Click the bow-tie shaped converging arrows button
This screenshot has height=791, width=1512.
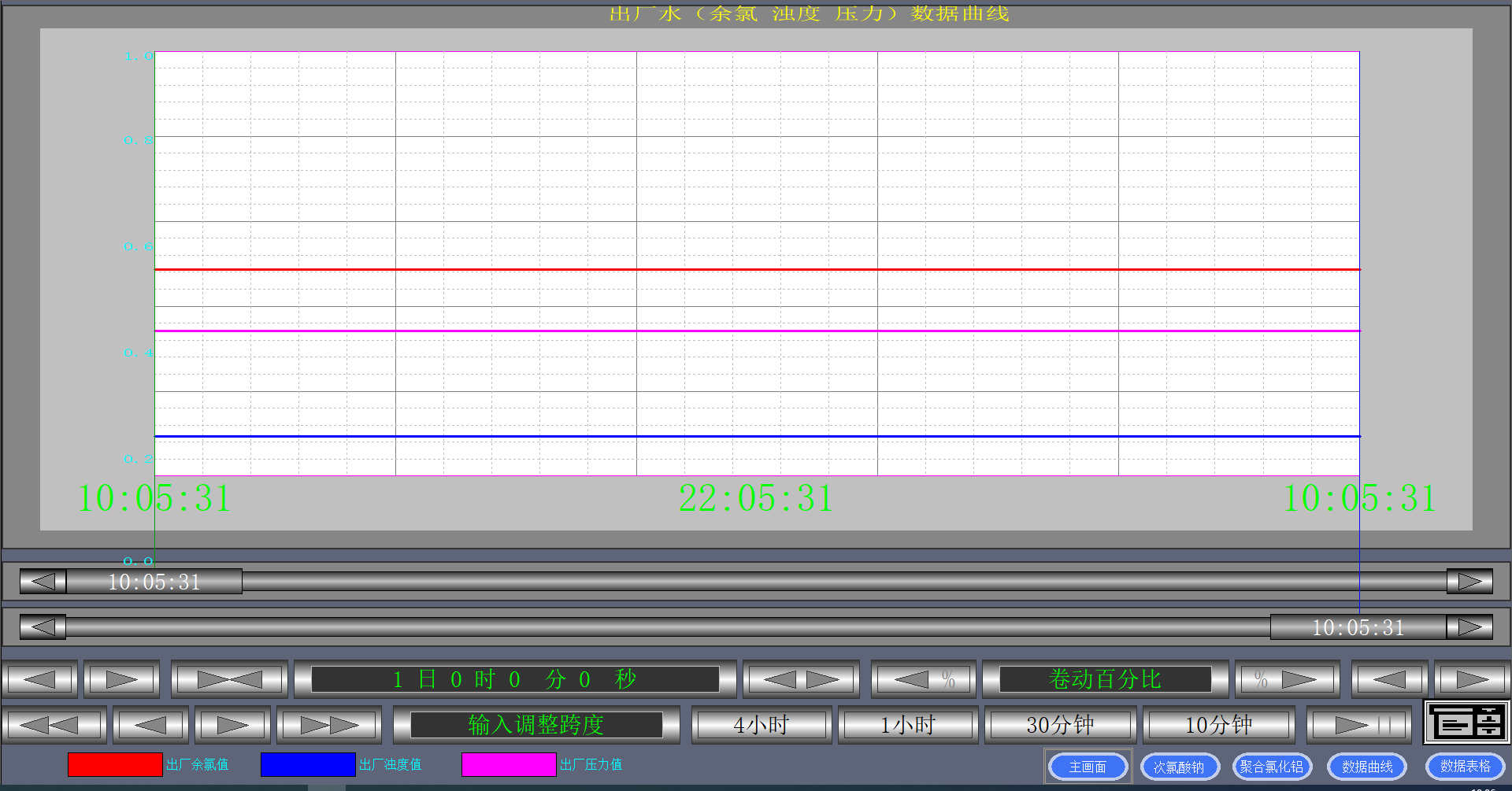[229, 679]
